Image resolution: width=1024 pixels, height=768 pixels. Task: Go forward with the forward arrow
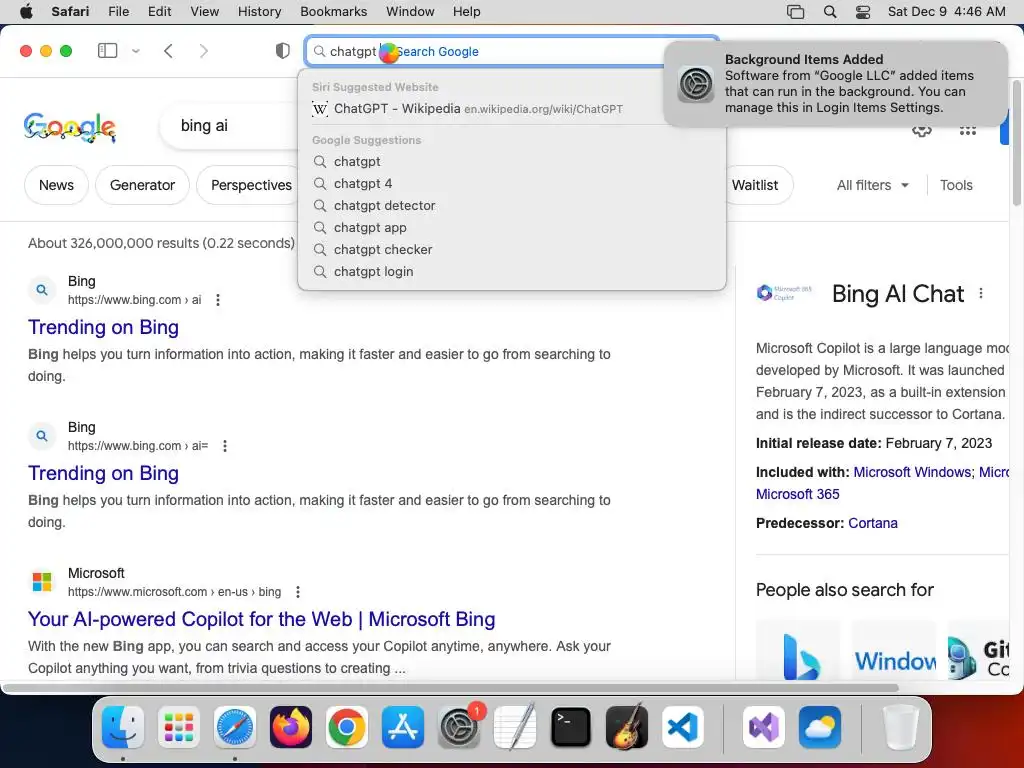click(204, 51)
